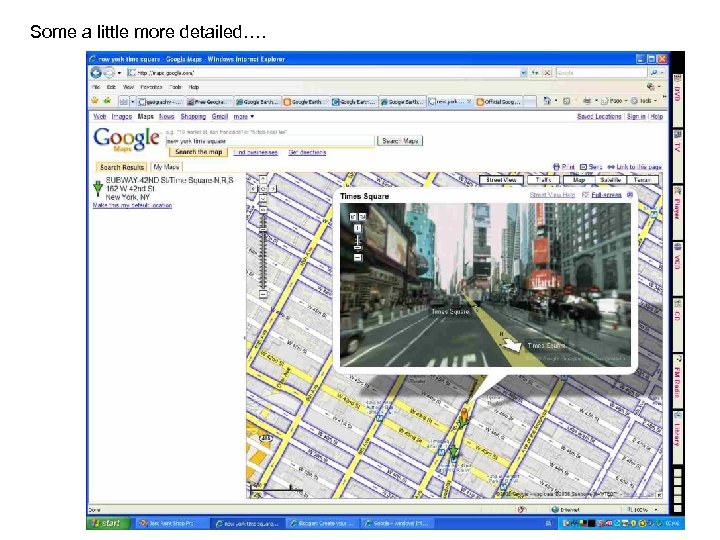The width and height of the screenshot is (720, 540).
Task: Click the browser Back arrow button
Action: coord(96,73)
